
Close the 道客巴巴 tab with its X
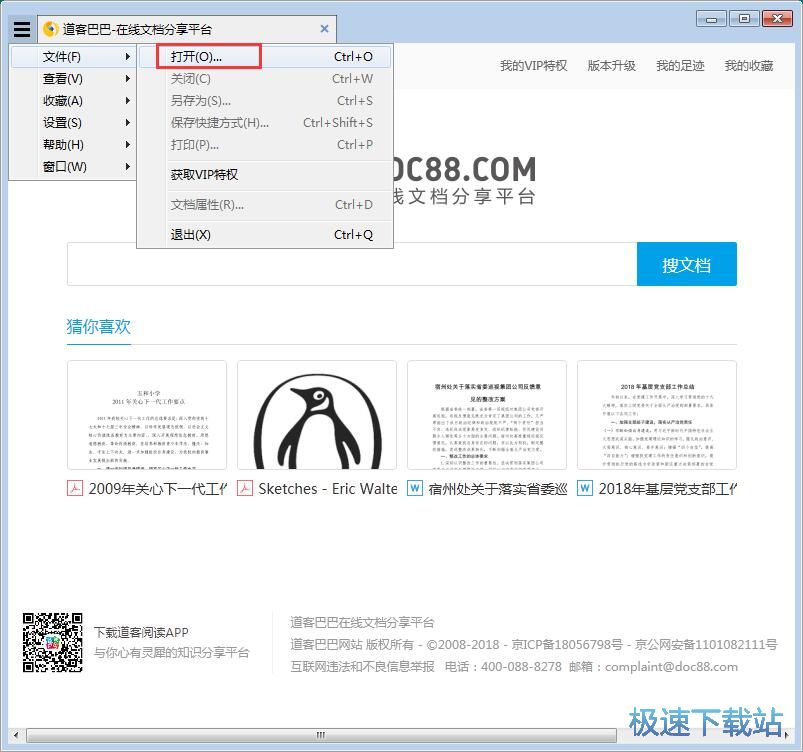point(323,28)
